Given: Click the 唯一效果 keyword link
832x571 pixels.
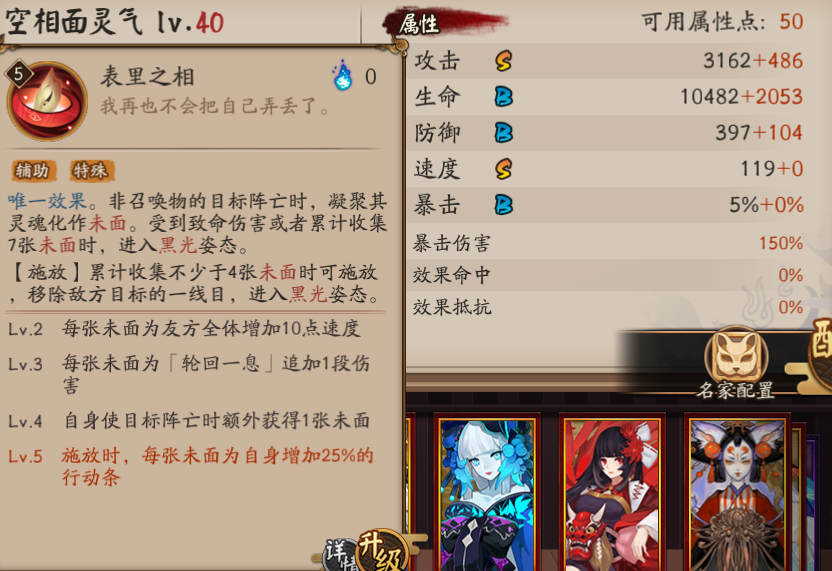Looking at the screenshot, I should click(47, 201).
